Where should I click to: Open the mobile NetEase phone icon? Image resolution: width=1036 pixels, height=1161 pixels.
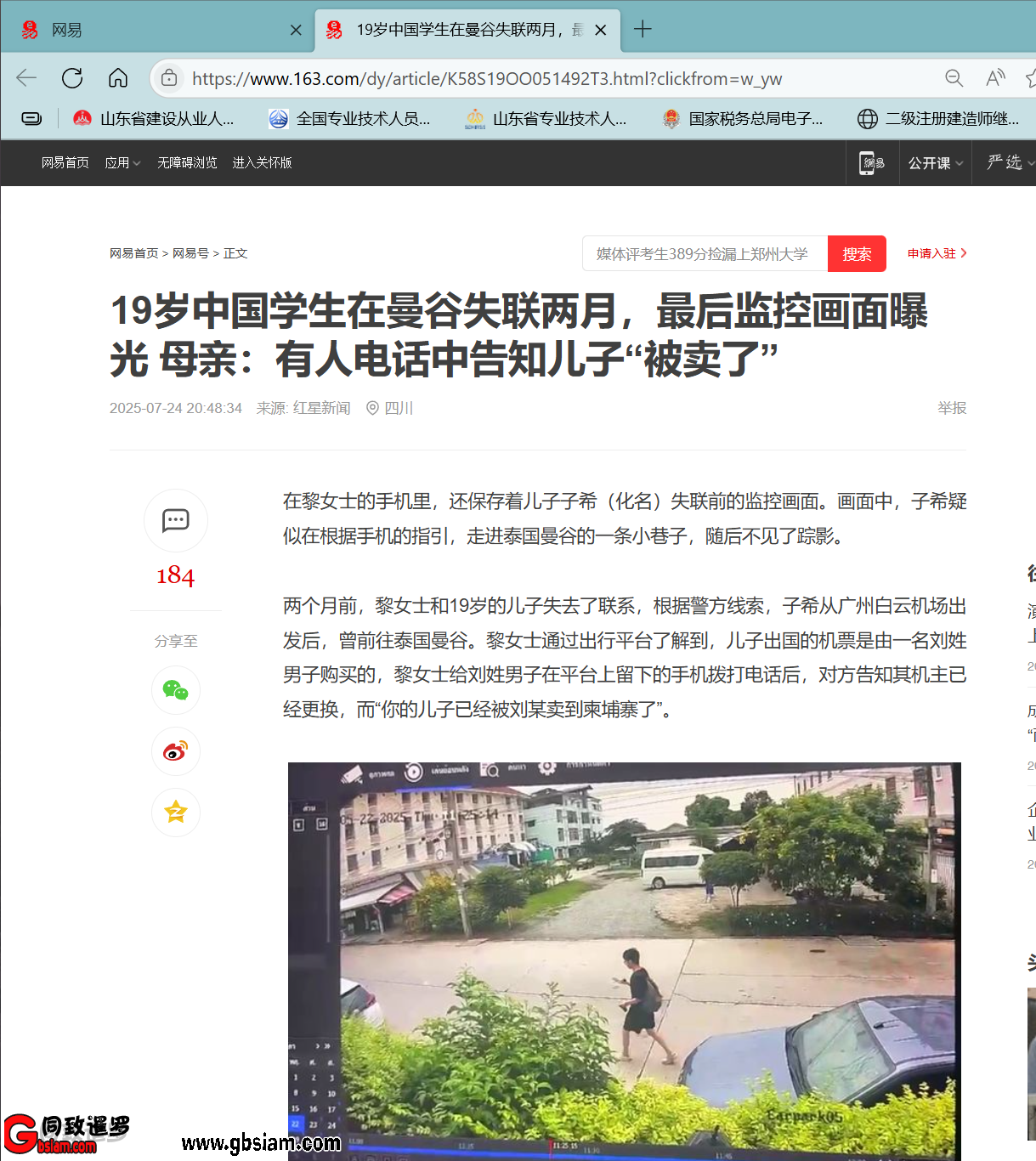(x=872, y=162)
